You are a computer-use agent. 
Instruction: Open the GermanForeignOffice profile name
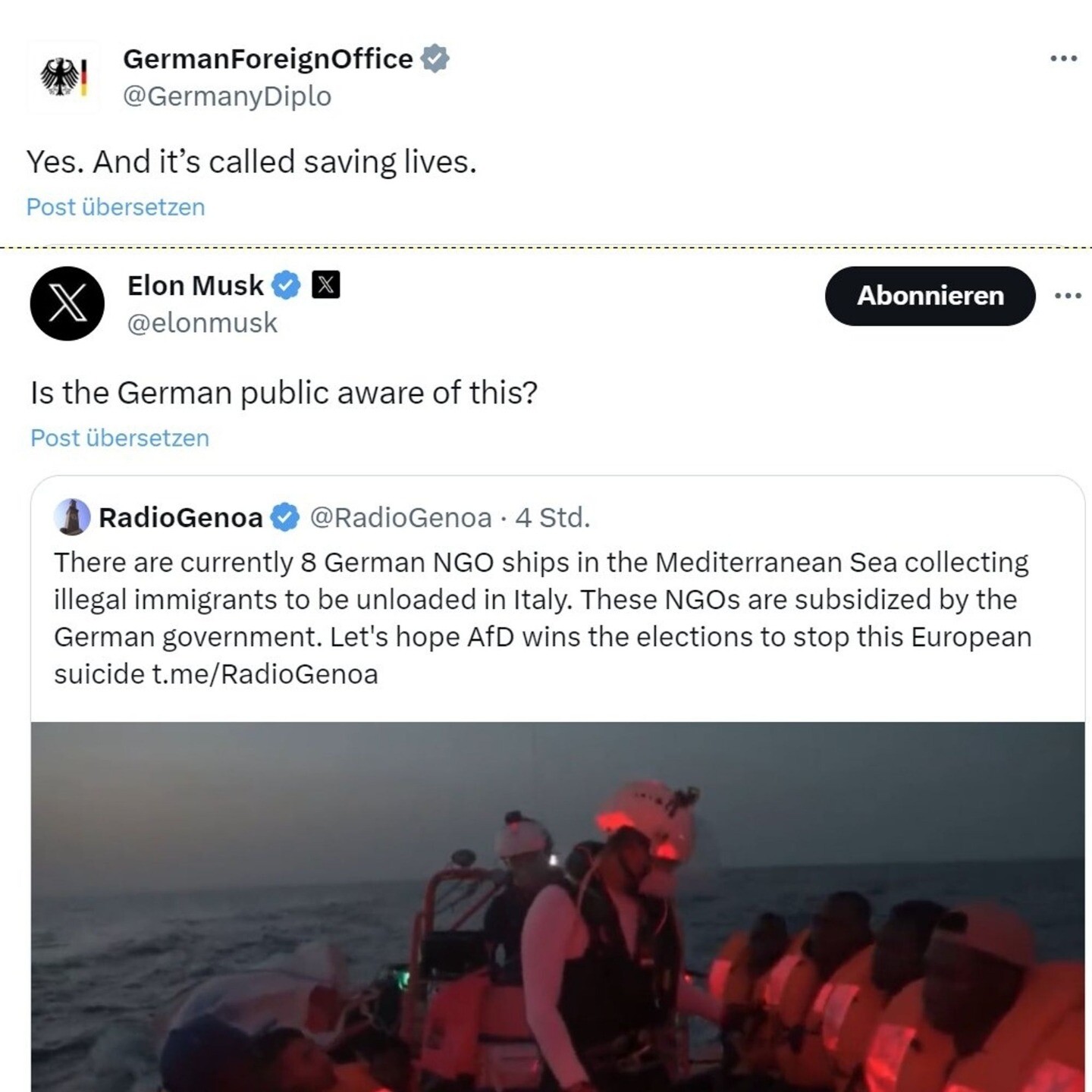coord(268,58)
